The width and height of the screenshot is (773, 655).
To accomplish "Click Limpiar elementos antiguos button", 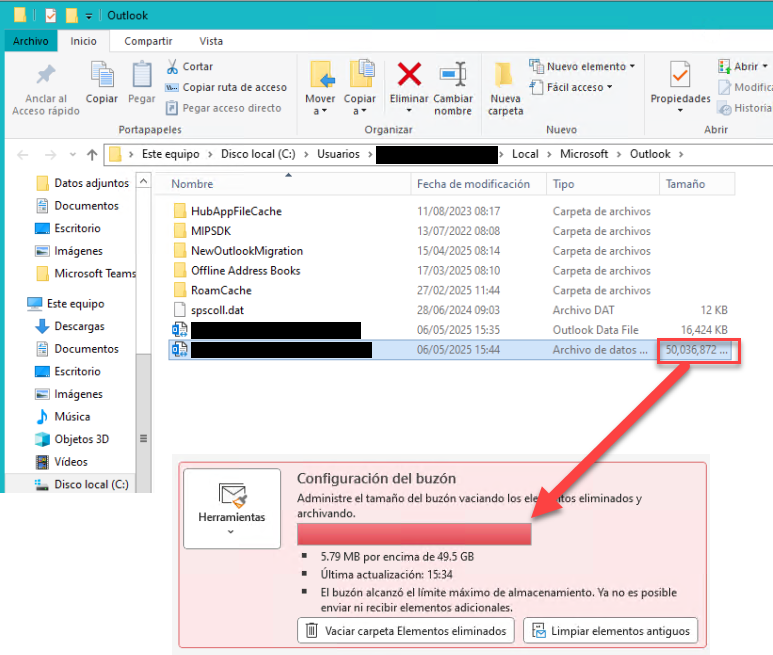I will pos(611,630).
